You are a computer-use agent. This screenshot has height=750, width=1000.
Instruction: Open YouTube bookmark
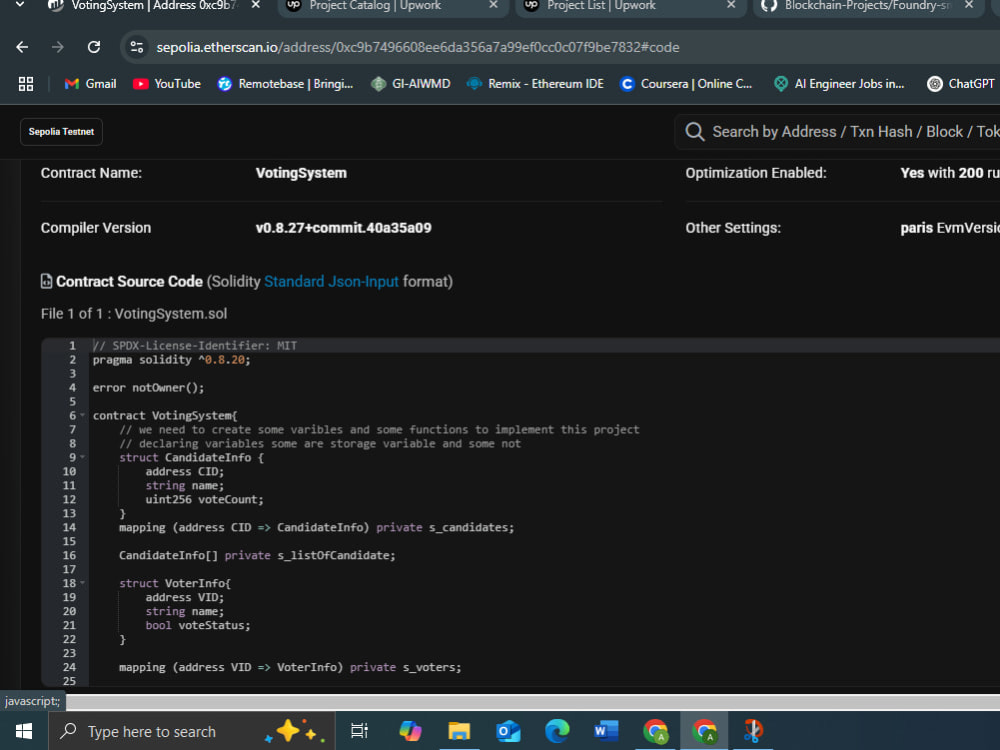[166, 84]
